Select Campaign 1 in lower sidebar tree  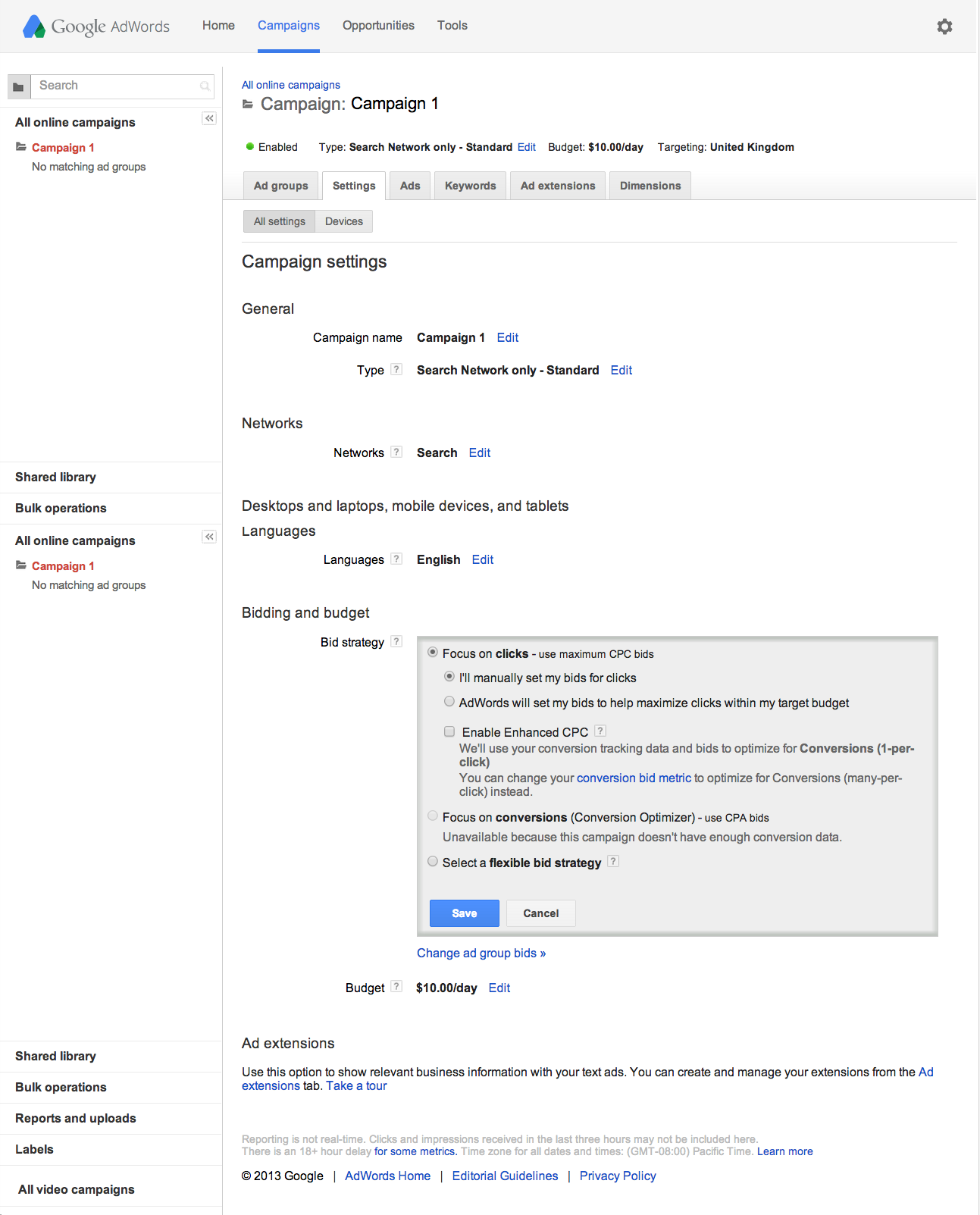tap(63, 565)
